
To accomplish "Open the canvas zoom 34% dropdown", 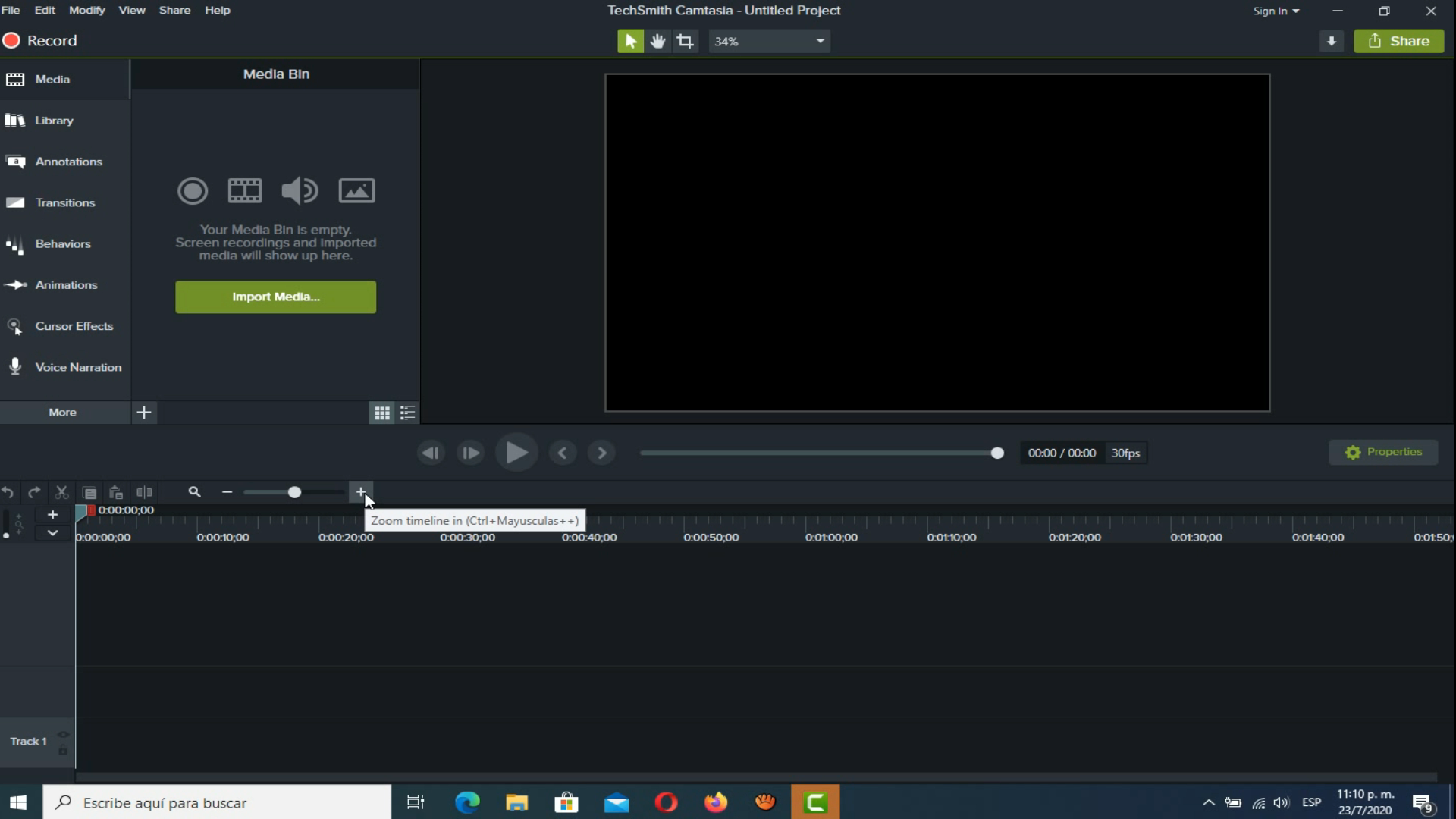I will click(x=769, y=41).
